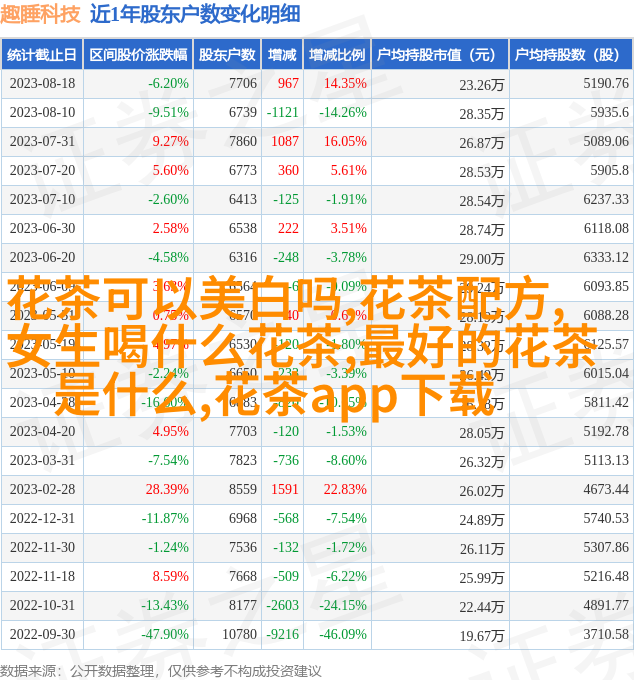Select the -47.90% price change cell
This screenshot has width=634, height=680.
click(163, 635)
